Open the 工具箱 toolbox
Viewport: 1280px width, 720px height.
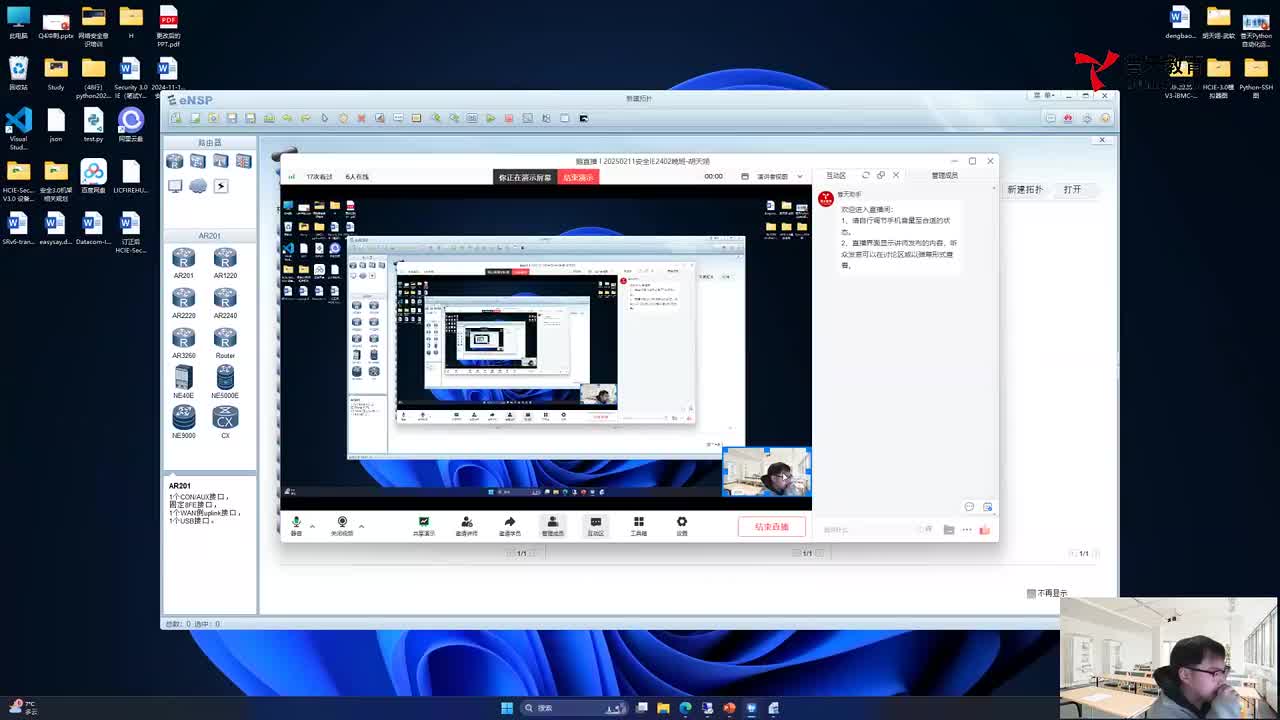638,525
